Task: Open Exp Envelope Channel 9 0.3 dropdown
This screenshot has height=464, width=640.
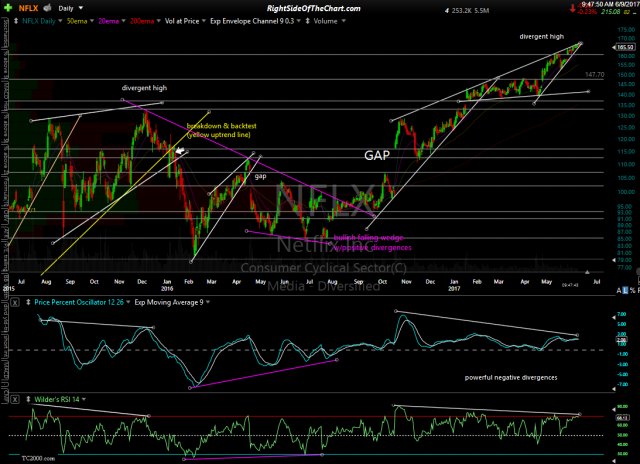Action: (298, 21)
